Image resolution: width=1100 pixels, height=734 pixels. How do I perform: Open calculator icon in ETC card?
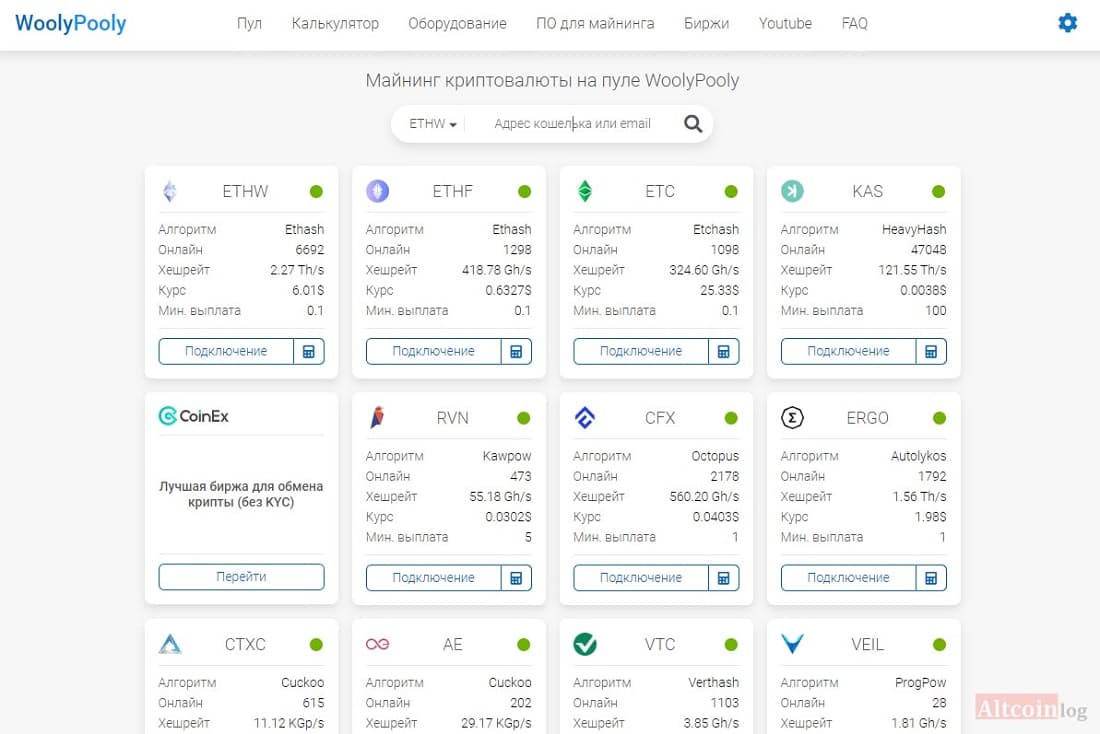[723, 352]
